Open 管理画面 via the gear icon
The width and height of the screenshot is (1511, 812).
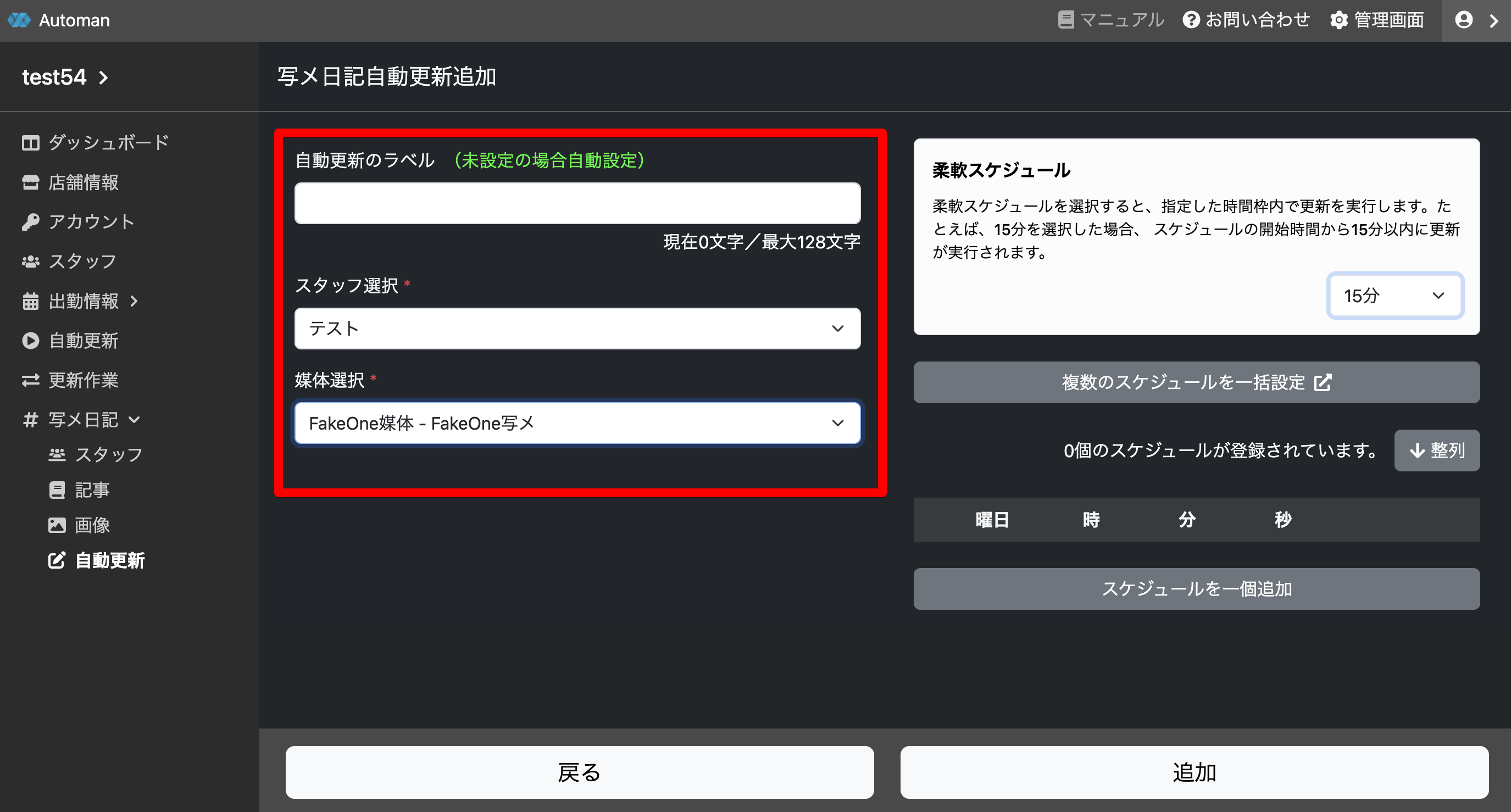1338,20
